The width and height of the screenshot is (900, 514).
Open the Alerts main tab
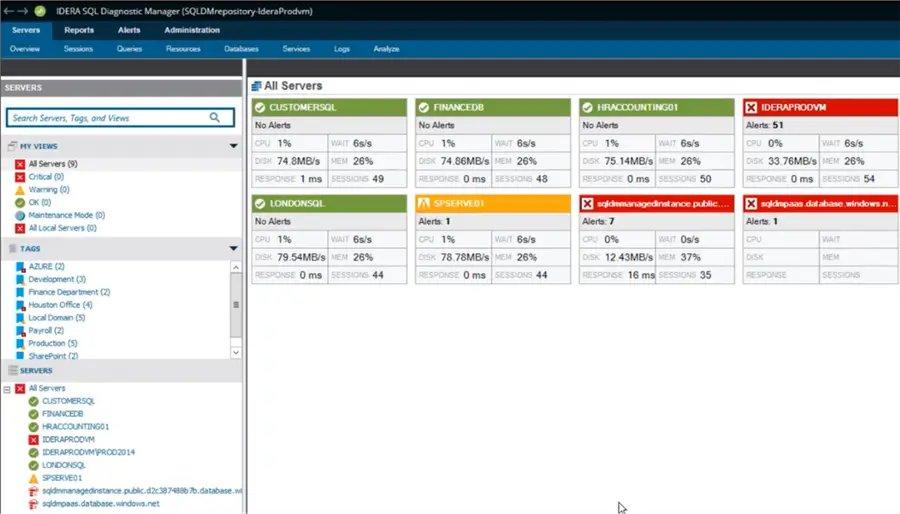[x=129, y=30]
